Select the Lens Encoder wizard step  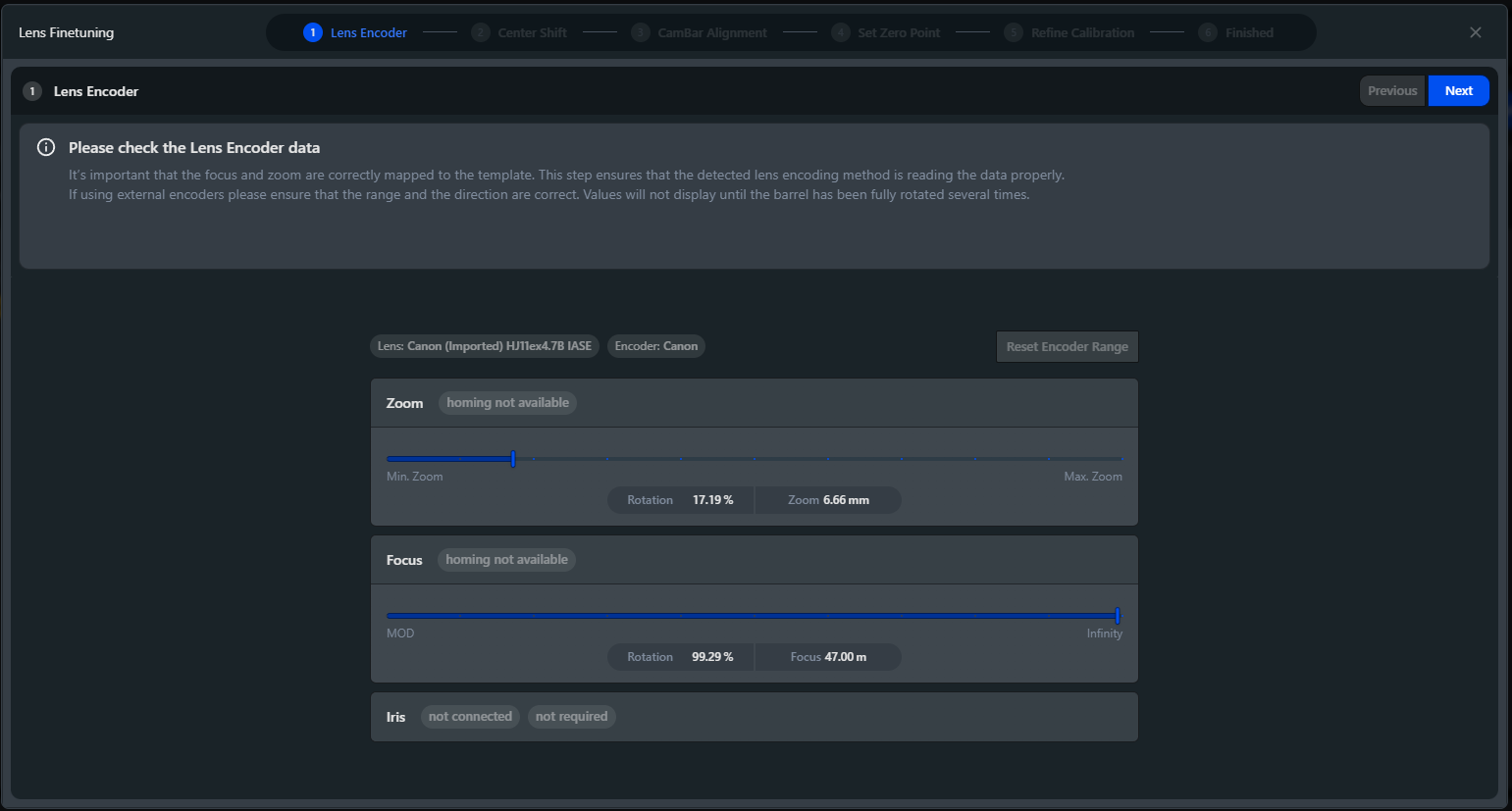[355, 32]
